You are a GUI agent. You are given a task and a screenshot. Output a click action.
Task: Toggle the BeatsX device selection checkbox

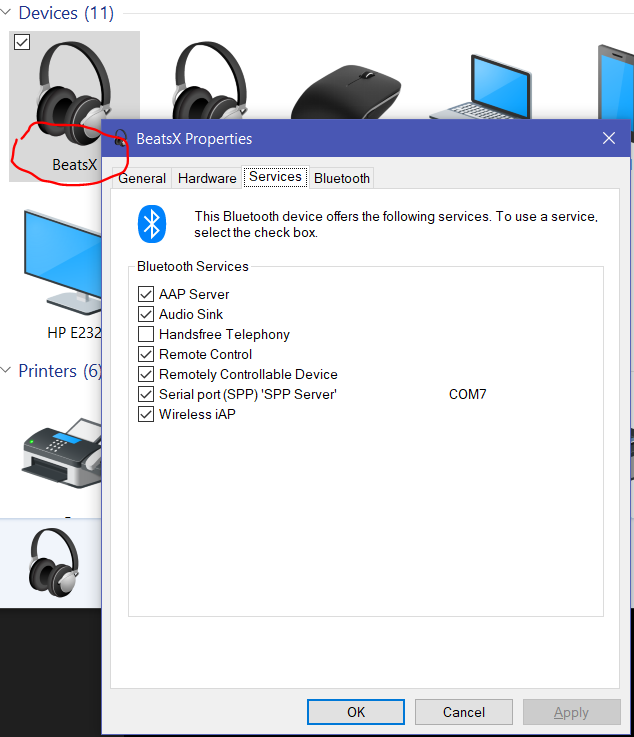[x=22, y=42]
